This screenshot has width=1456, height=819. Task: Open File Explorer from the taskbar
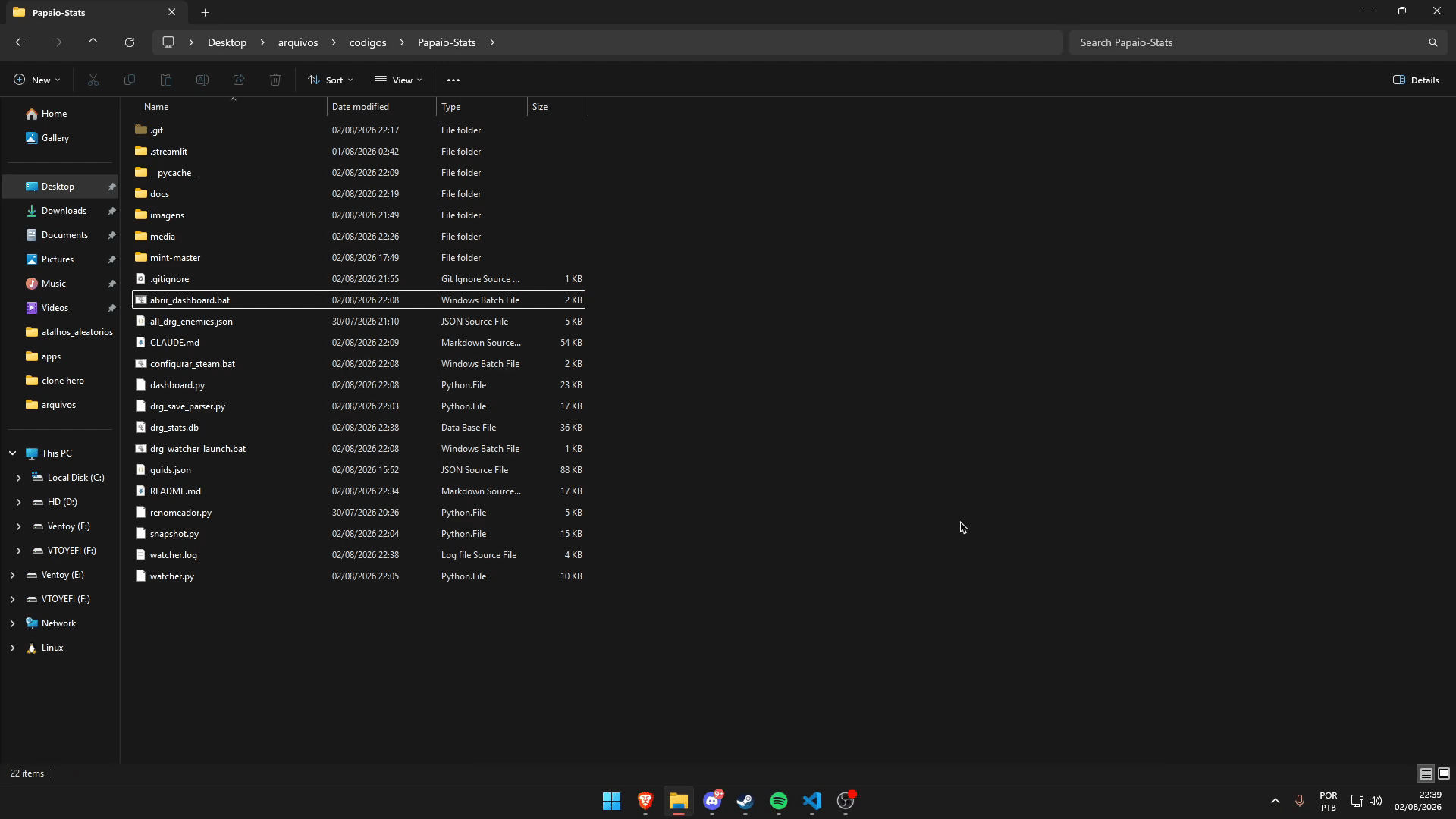click(679, 801)
